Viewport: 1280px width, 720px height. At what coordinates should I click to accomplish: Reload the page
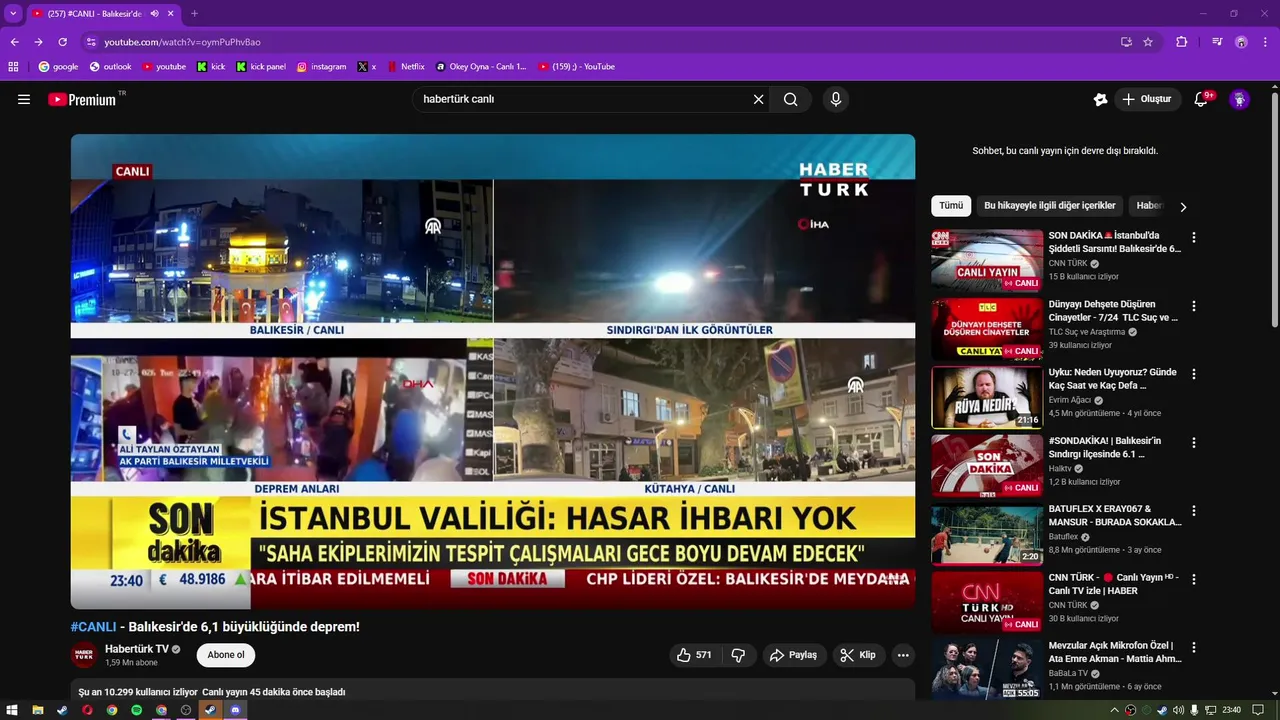pyautogui.click(x=62, y=42)
